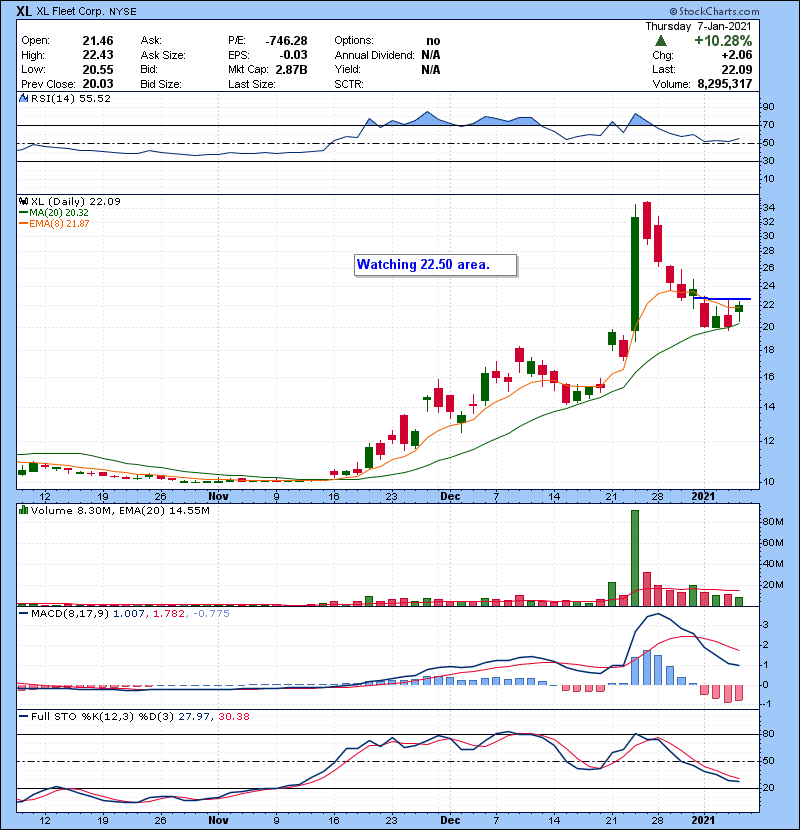Click the +10.28% percent change value
Viewport: 800px width, 830px height.
click(x=723, y=41)
